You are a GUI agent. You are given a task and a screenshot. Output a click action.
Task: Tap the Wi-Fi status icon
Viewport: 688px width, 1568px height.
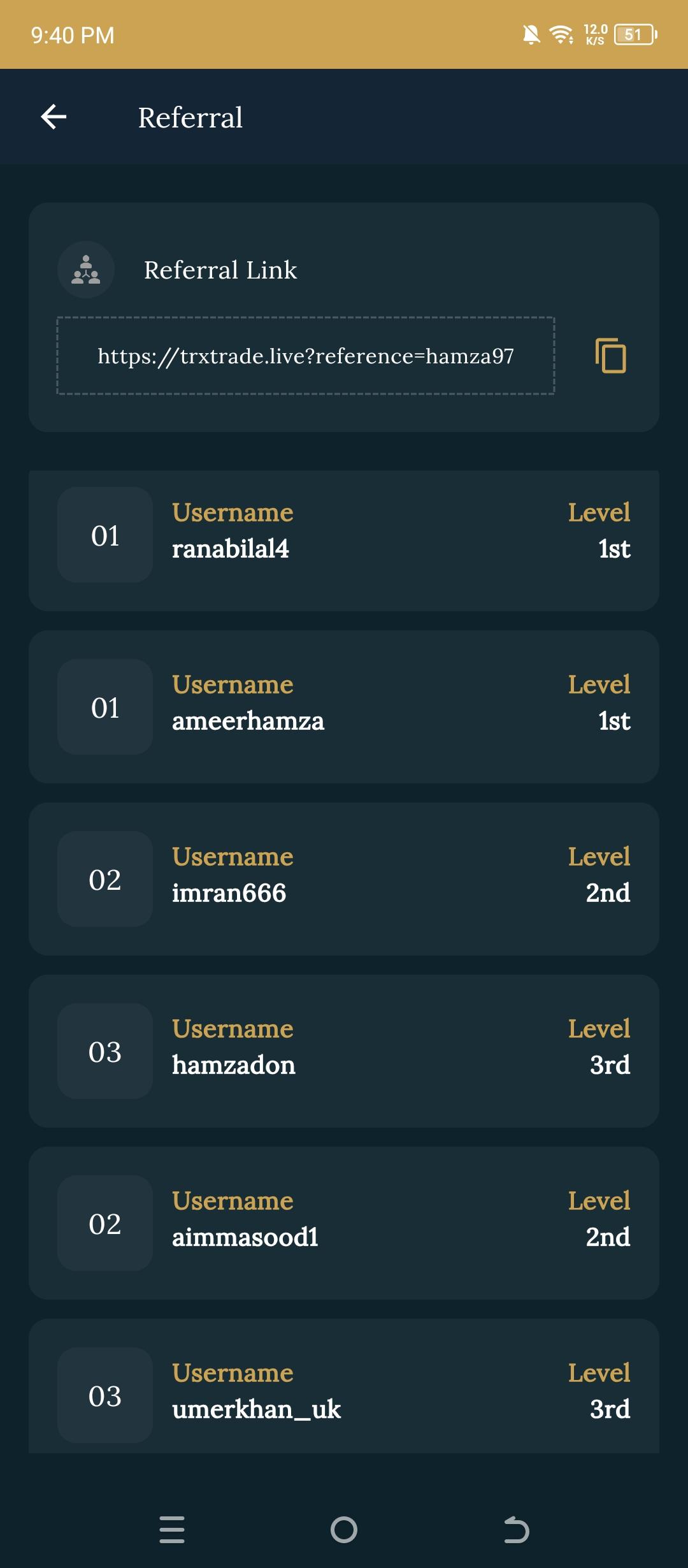pyautogui.click(x=561, y=34)
